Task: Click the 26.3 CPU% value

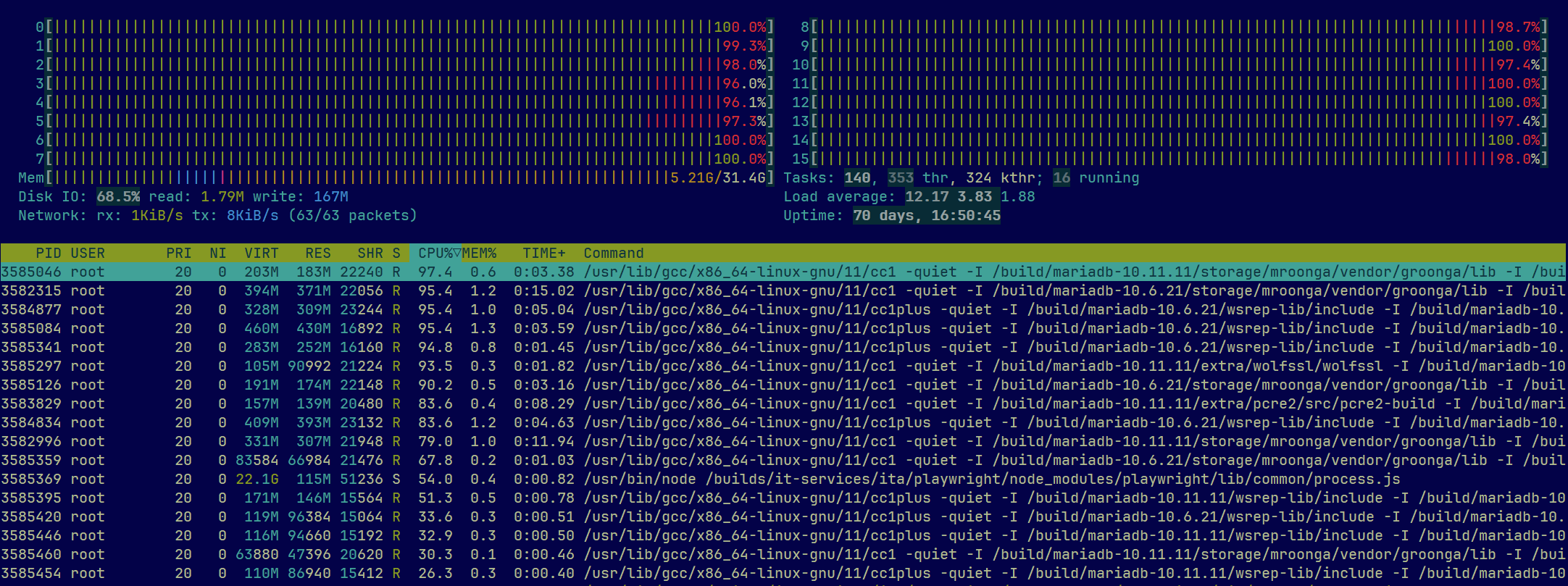Action: point(435,573)
